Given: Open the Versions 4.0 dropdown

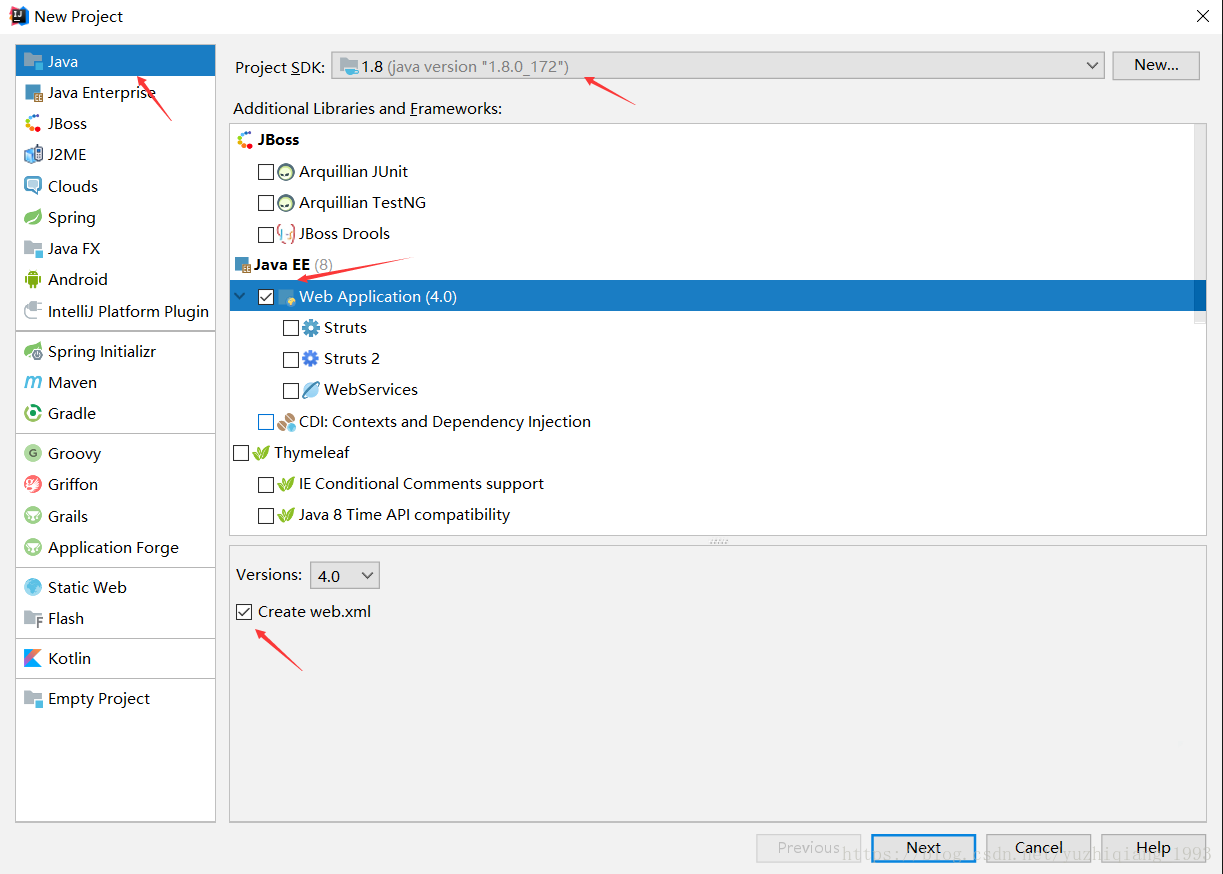Looking at the screenshot, I should [x=345, y=575].
